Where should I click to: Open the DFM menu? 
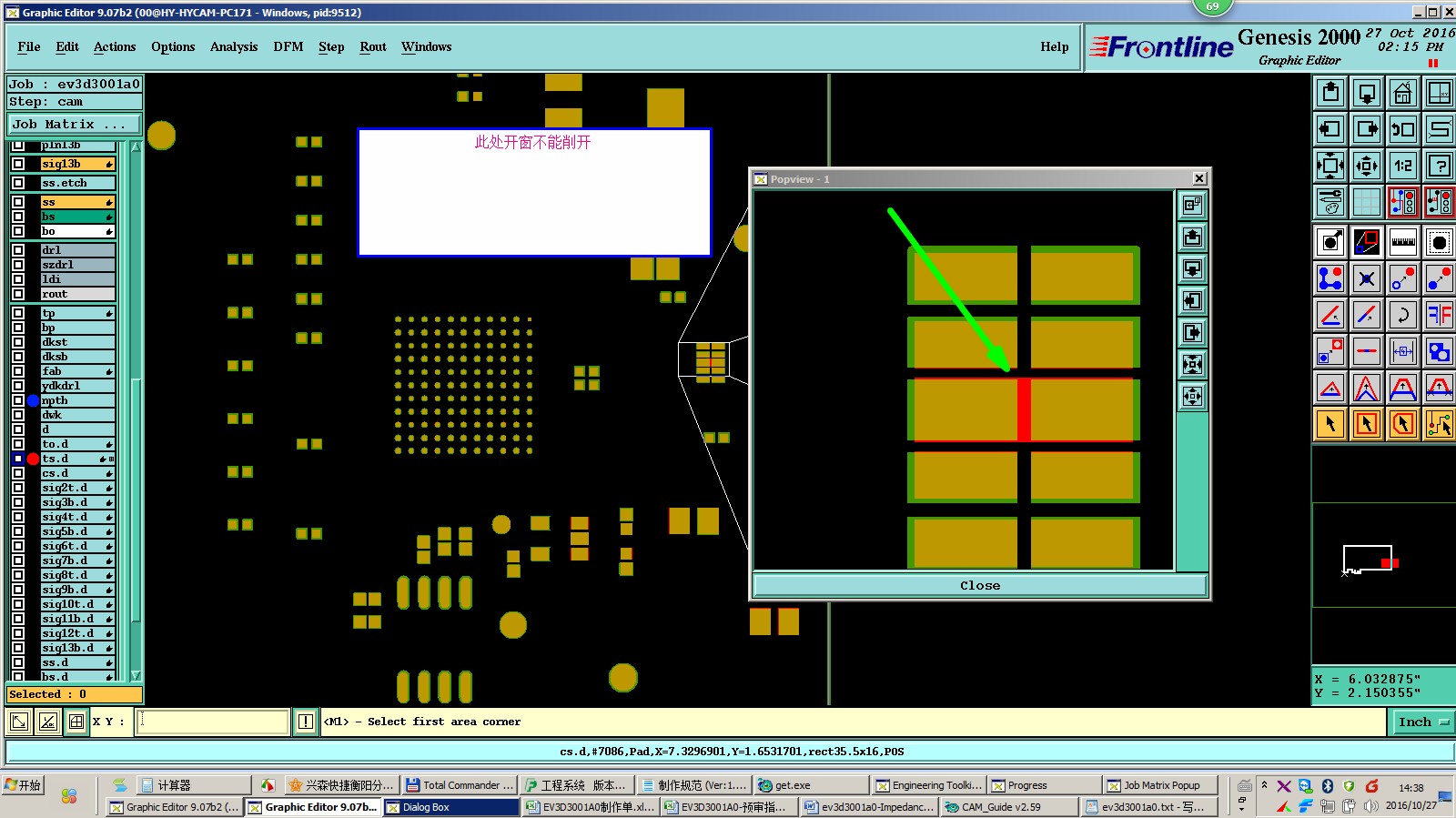(288, 46)
